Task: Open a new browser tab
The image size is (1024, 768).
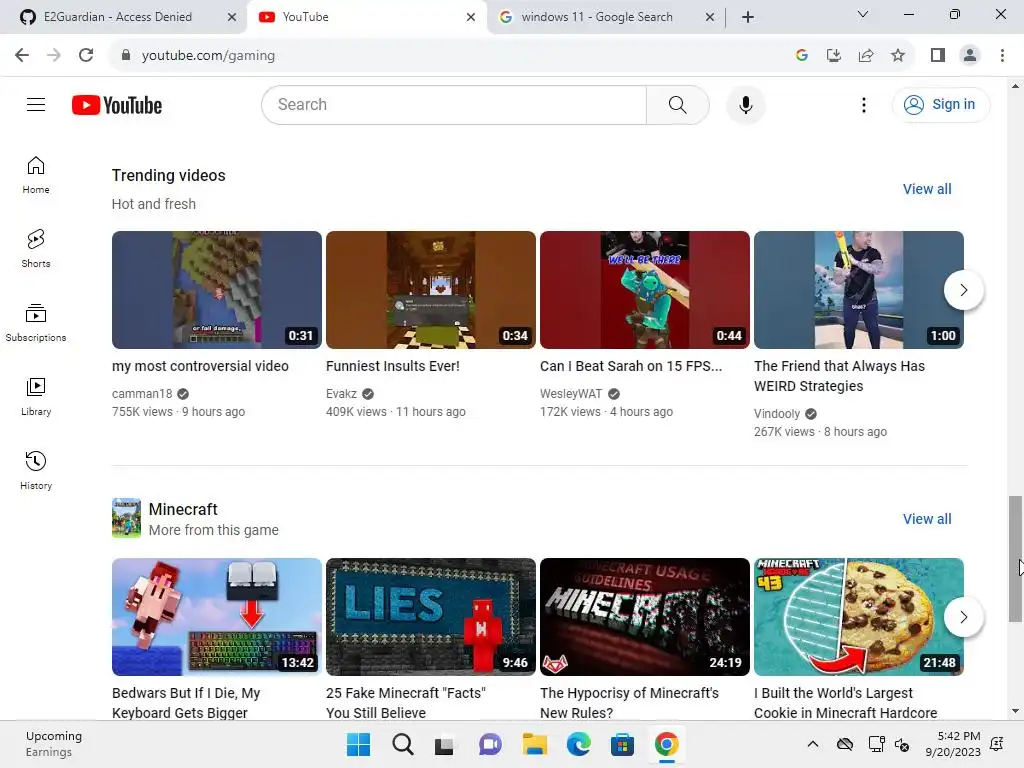Action: point(748,17)
